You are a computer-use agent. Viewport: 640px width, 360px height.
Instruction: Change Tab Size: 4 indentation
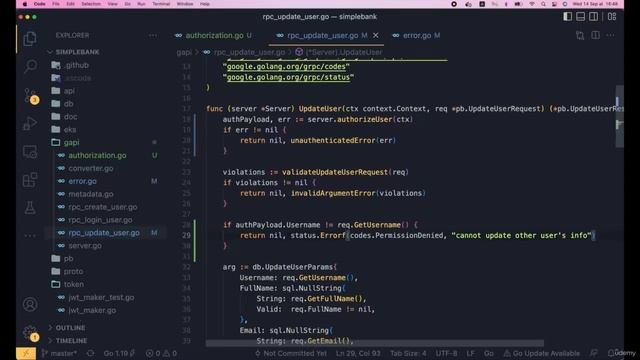click(408, 353)
